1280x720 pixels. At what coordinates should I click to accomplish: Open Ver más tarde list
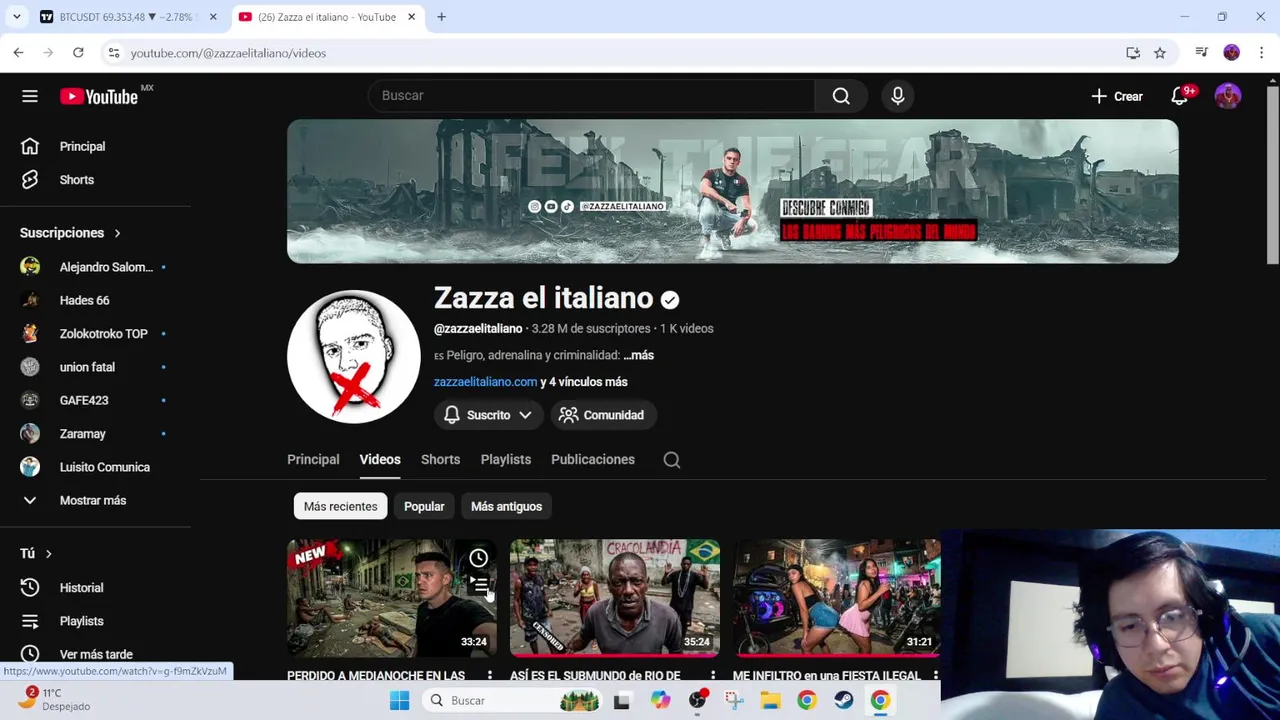tap(95, 654)
